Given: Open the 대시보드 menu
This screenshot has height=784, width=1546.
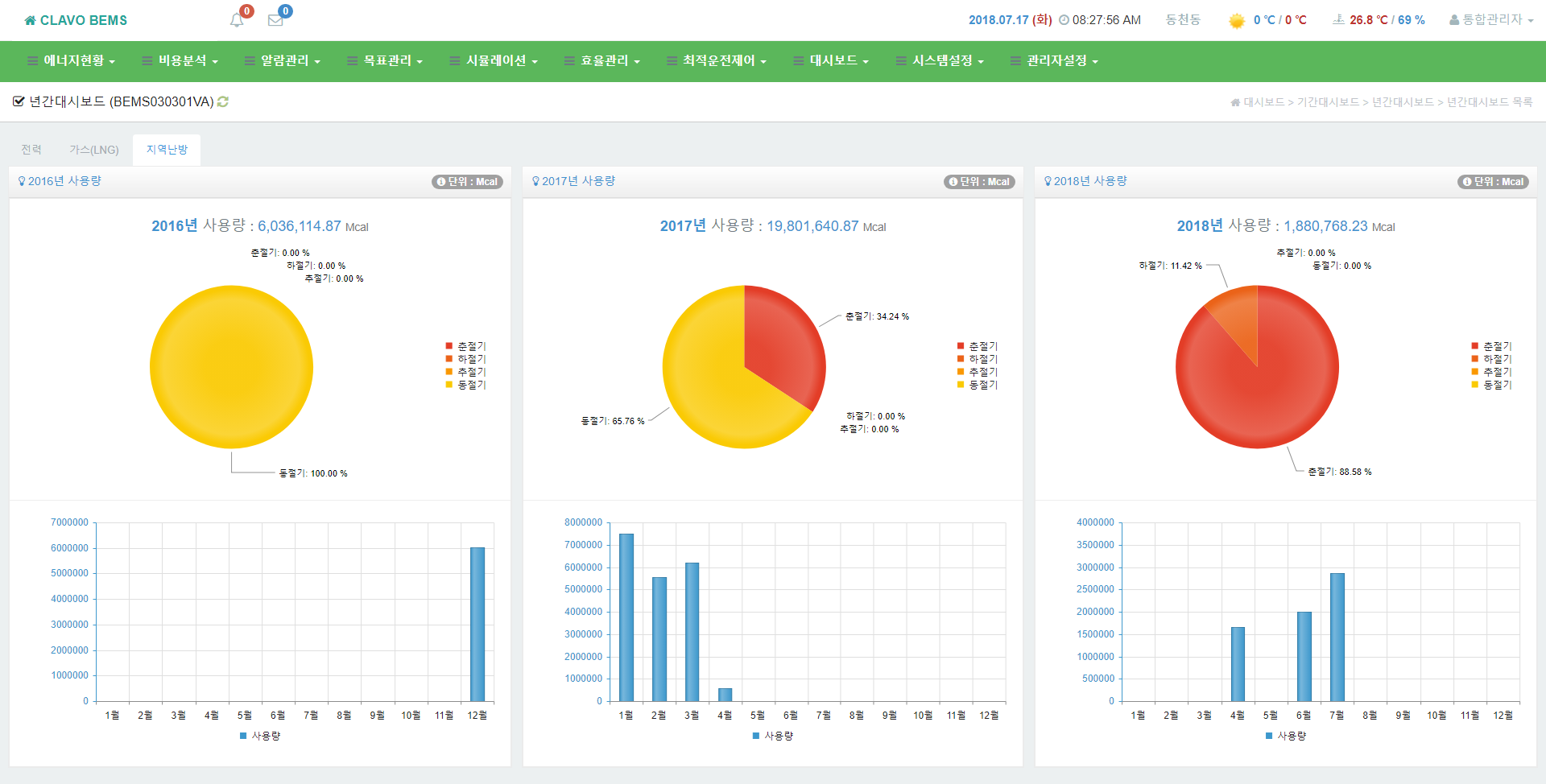Looking at the screenshot, I should (831, 61).
